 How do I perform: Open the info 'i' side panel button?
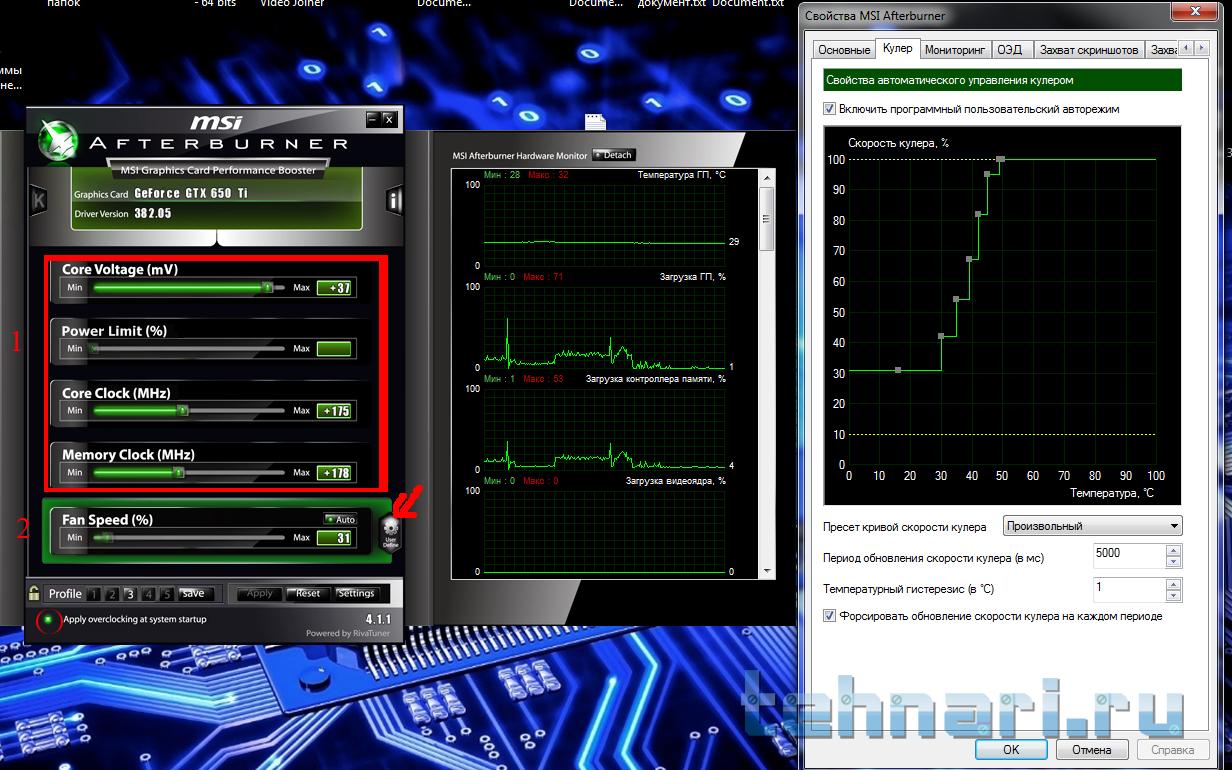pos(394,200)
